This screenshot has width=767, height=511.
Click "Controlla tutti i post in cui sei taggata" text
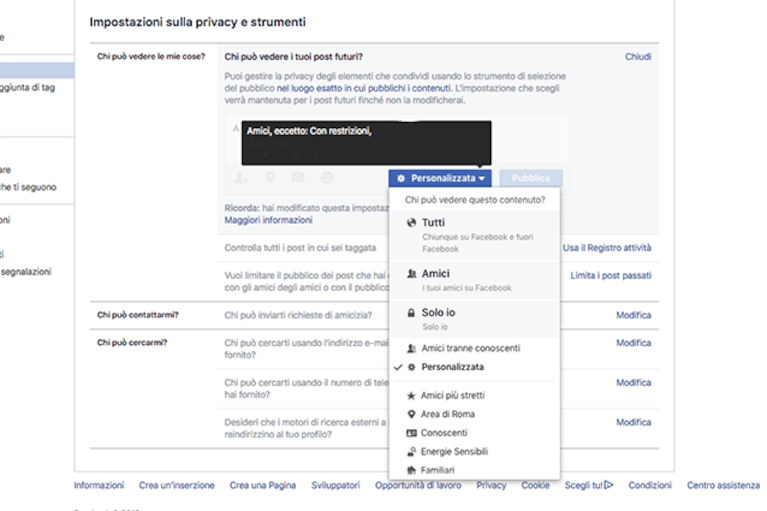click(x=300, y=248)
